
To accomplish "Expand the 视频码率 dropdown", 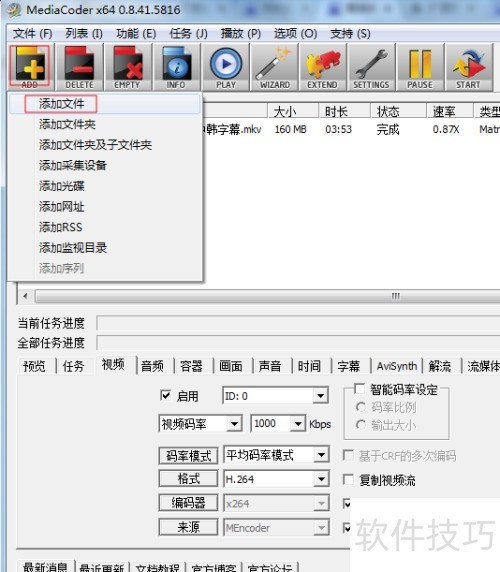I will pos(234,424).
